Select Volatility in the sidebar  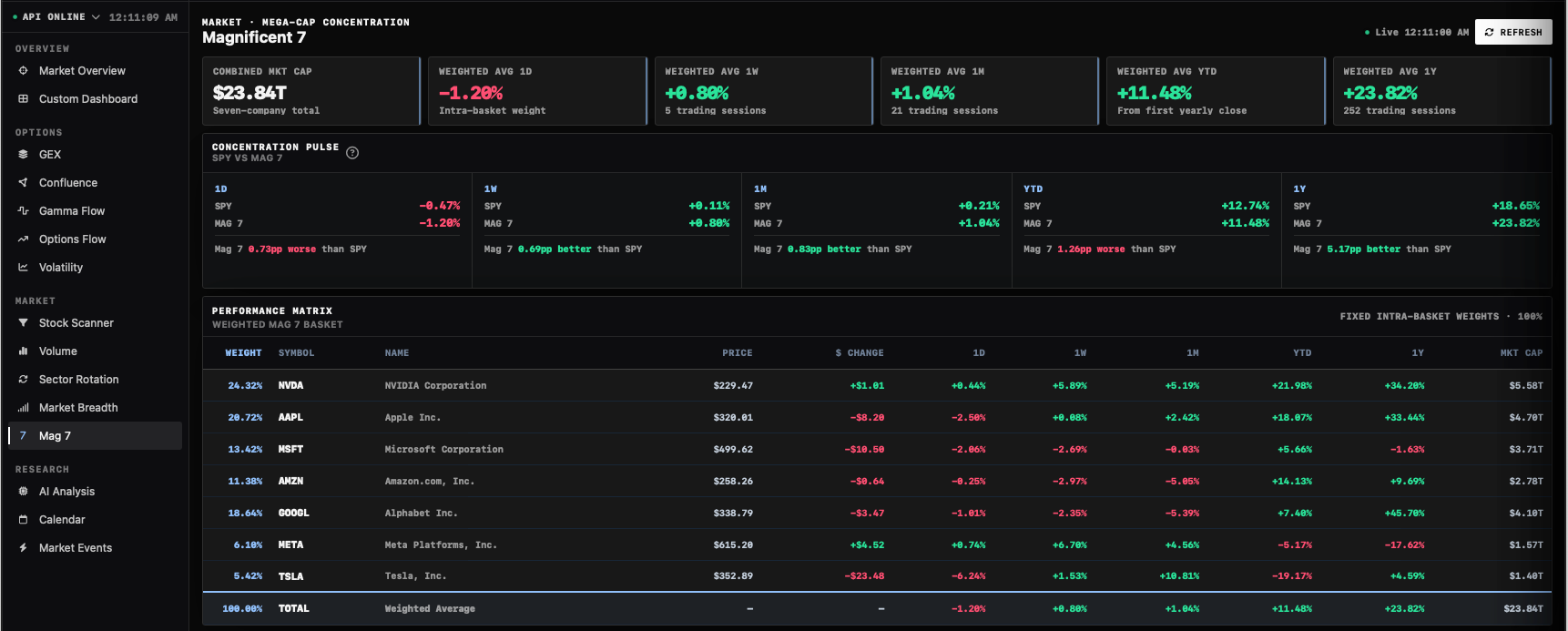pos(95,268)
